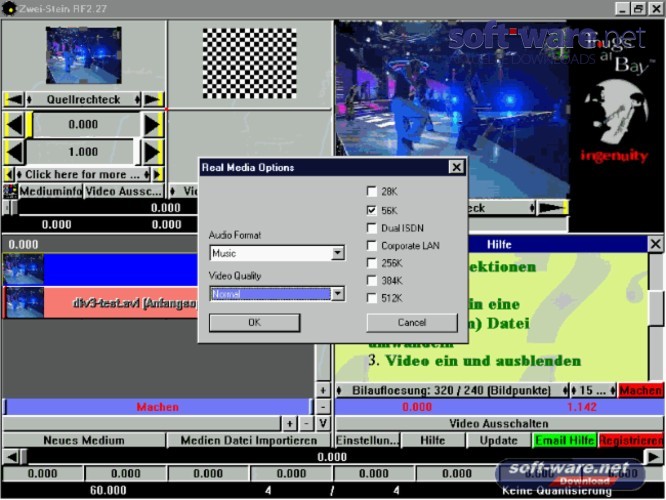Click Neues Medium button
Viewport: 666px width, 500px height.
(84, 441)
